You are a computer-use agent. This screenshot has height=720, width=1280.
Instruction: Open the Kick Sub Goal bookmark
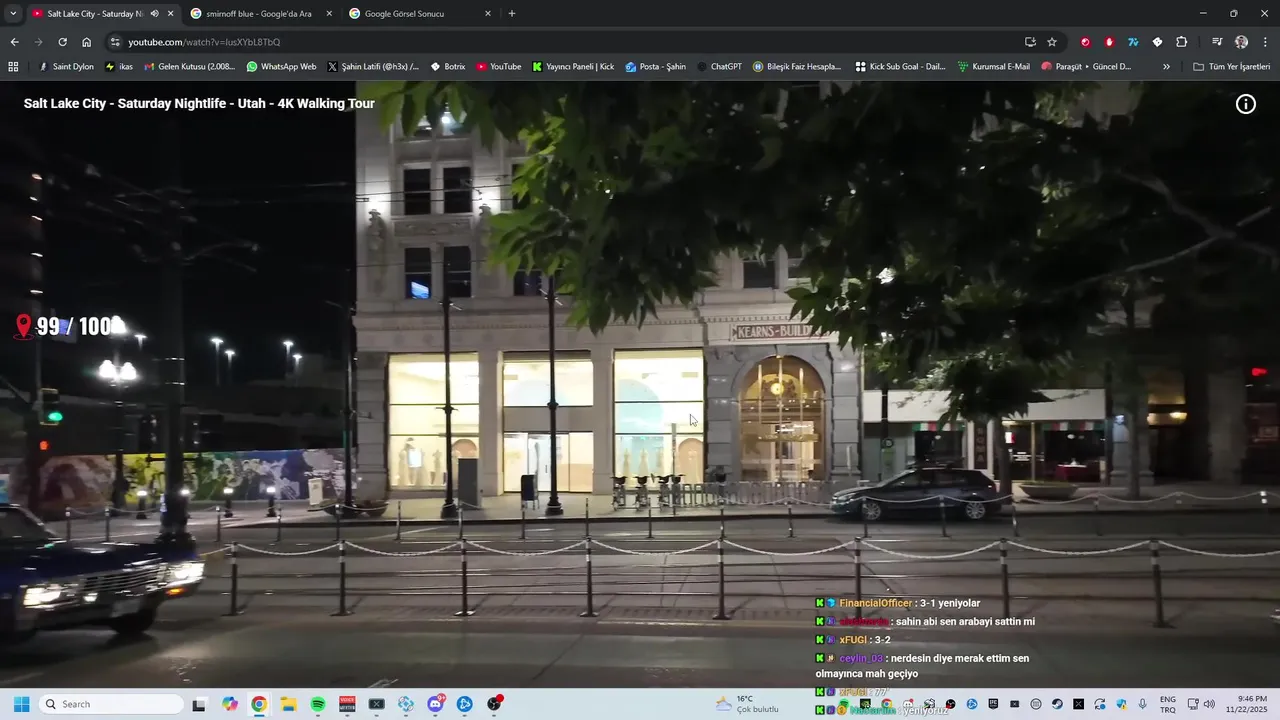click(900, 67)
